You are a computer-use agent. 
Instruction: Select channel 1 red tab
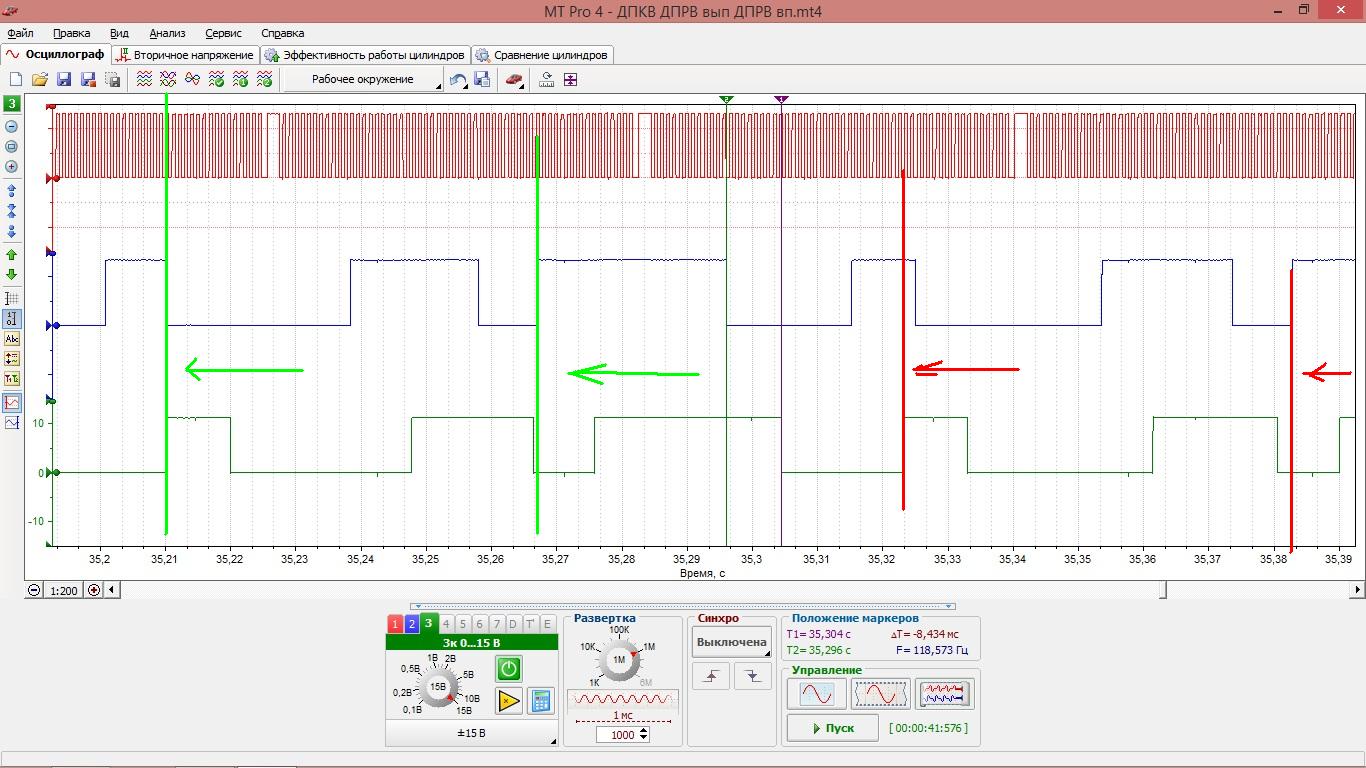pyautogui.click(x=395, y=624)
